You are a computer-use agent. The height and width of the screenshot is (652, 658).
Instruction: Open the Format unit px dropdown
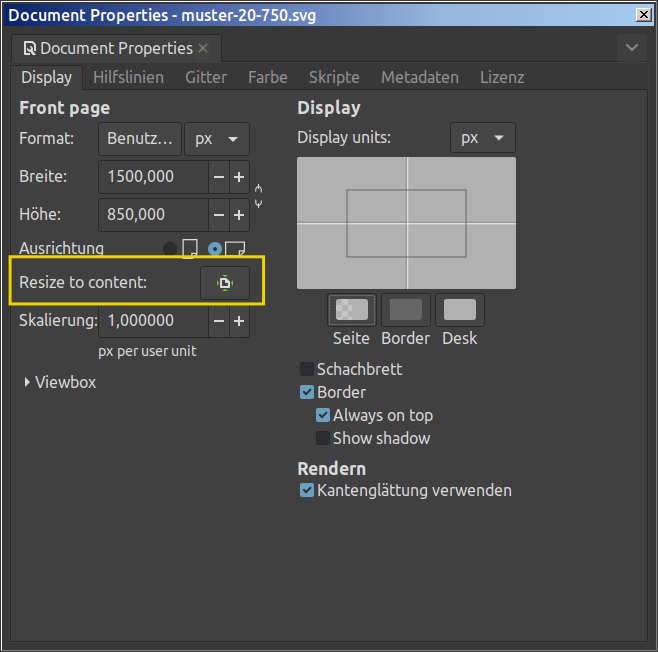click(216, 139)
